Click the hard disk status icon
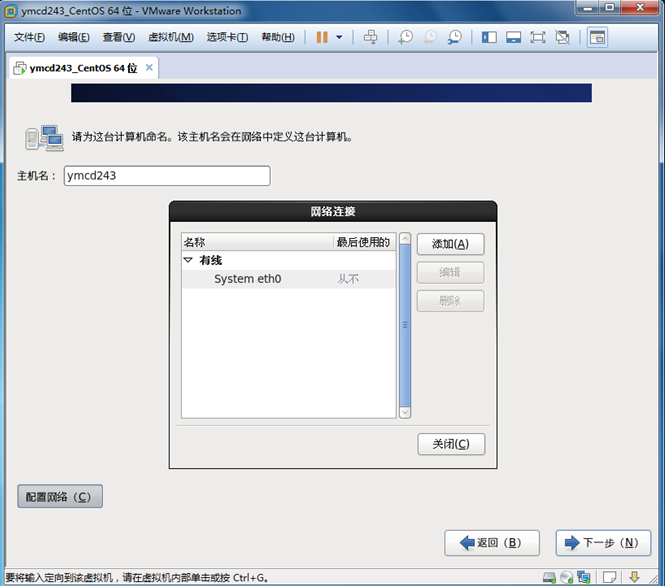Screen dimensions: 666x586 pyautogui.click(x=550, y=578)
